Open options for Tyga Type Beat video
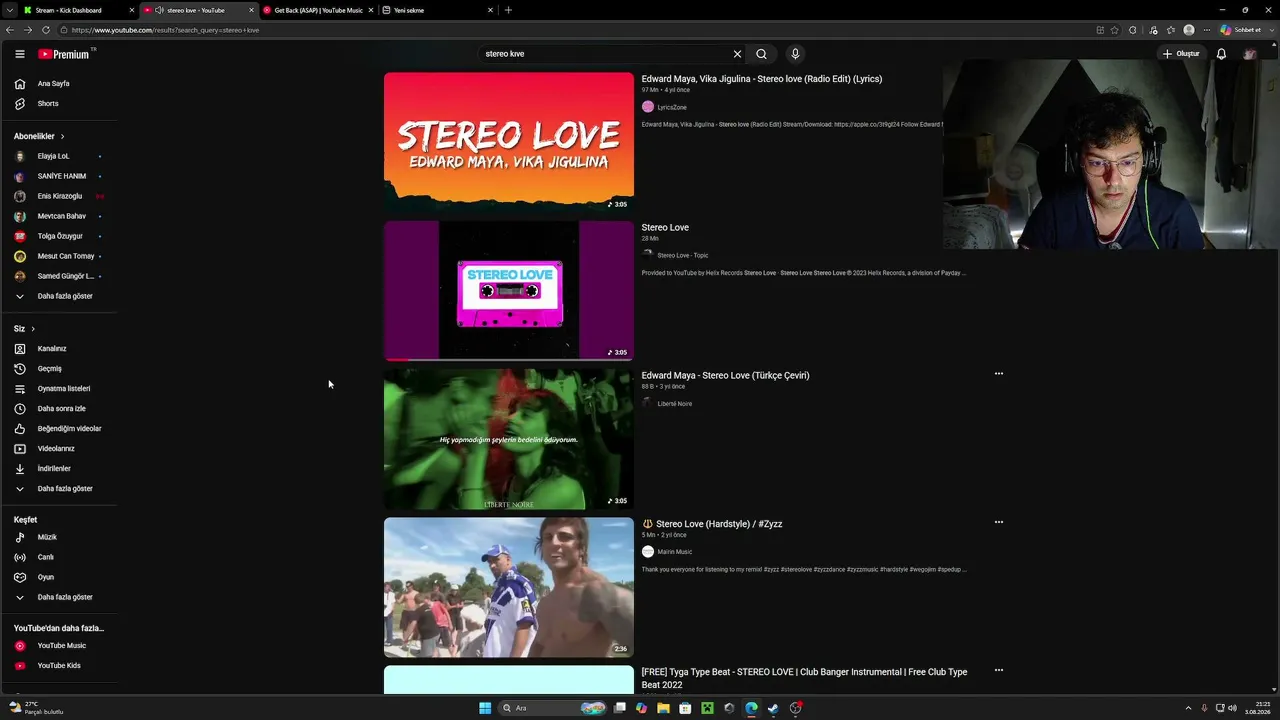The image size is (1280, 720). [x=998, y=670]
